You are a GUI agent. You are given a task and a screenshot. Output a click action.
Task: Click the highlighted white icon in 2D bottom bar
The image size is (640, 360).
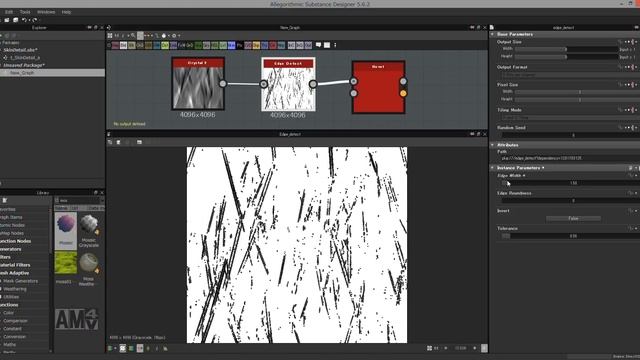[x=122, y=348]
